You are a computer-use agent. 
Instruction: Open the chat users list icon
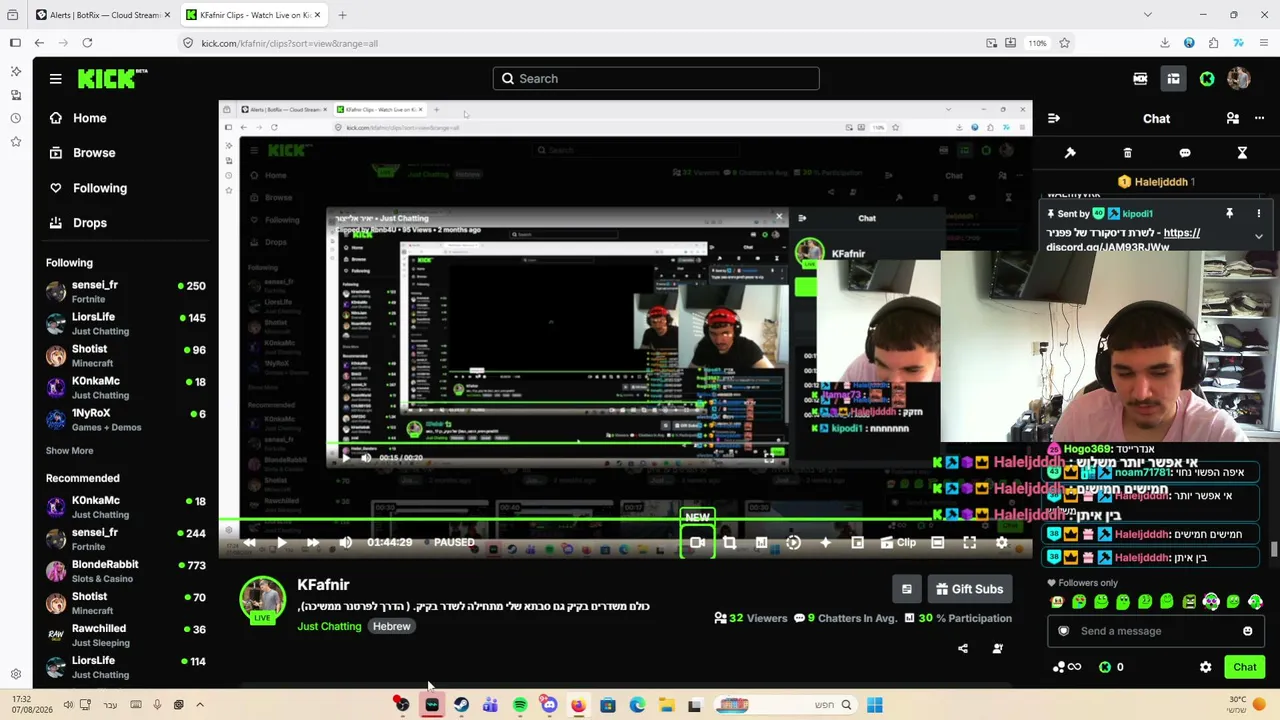(x=1233, y=118)
